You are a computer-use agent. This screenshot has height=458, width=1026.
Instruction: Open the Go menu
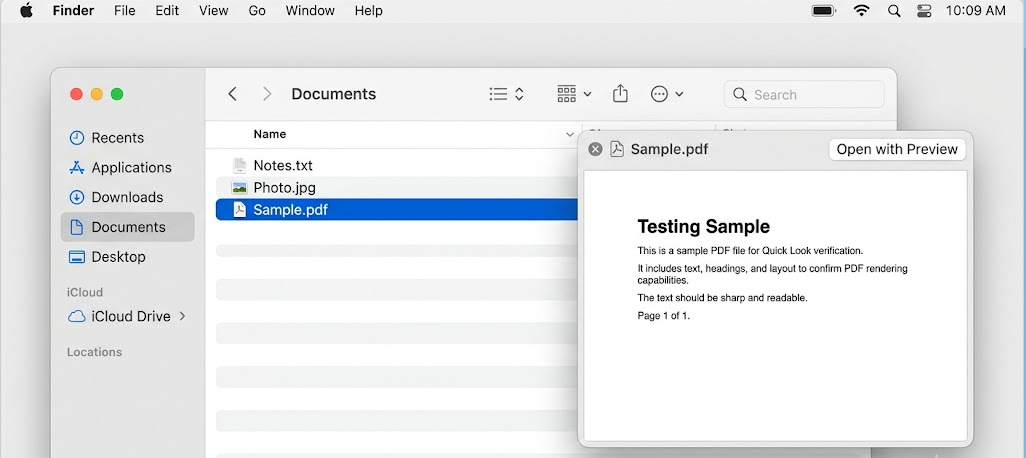tap(257, 10)
